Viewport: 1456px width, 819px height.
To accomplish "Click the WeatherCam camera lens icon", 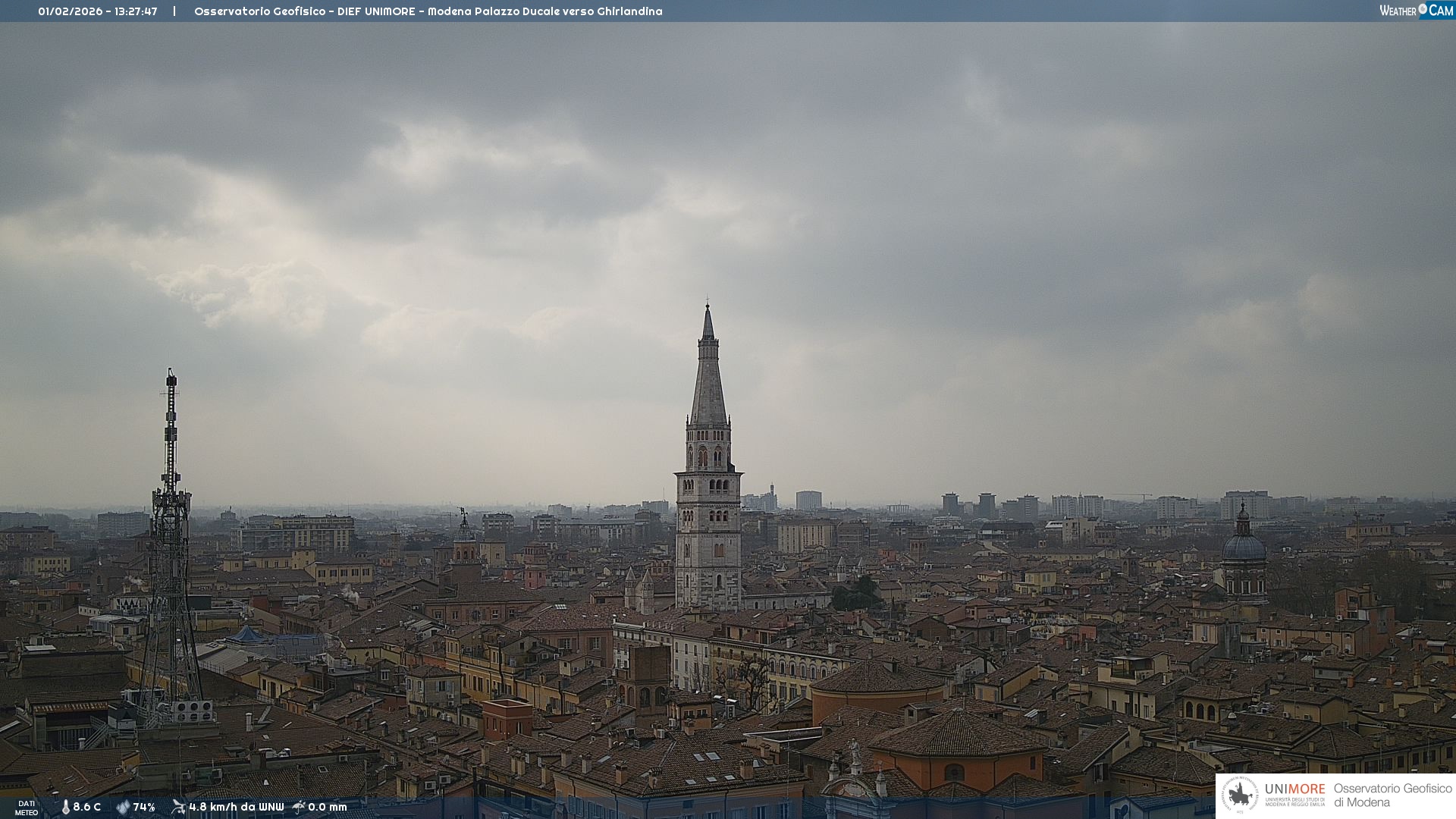I will click(x=1423, y=9).
